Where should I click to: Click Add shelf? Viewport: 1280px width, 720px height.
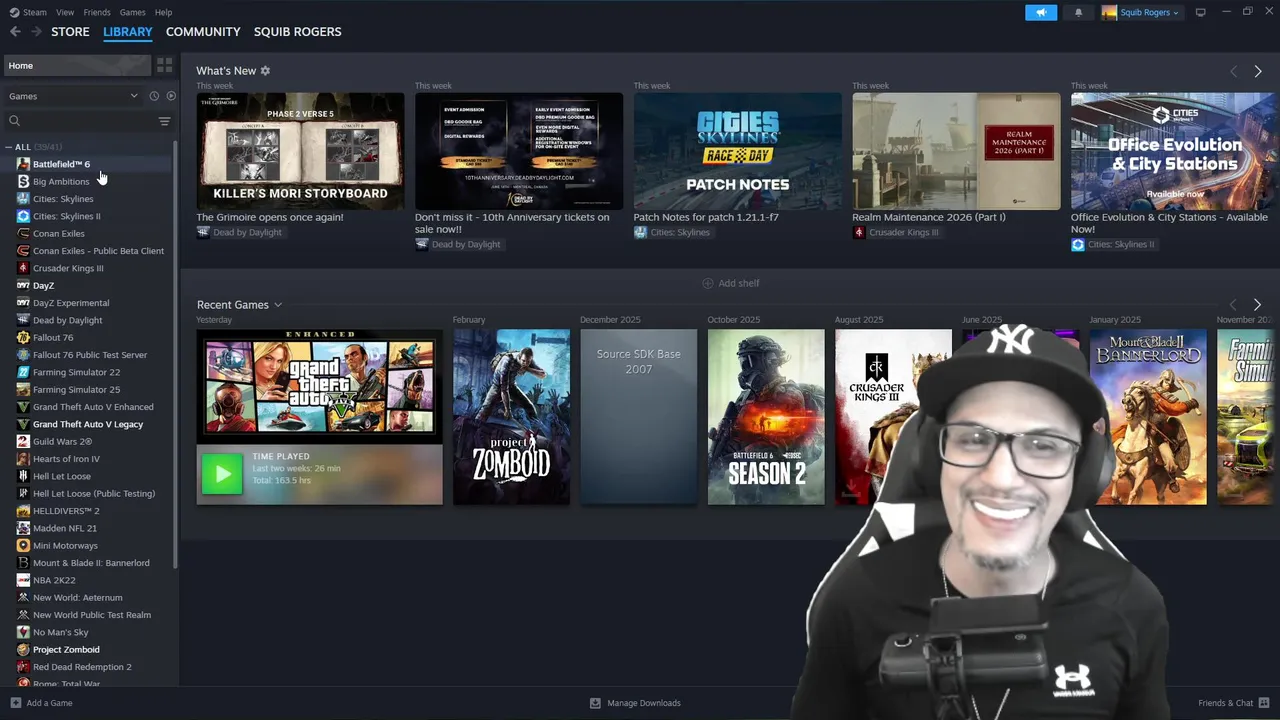click(730, 283)
